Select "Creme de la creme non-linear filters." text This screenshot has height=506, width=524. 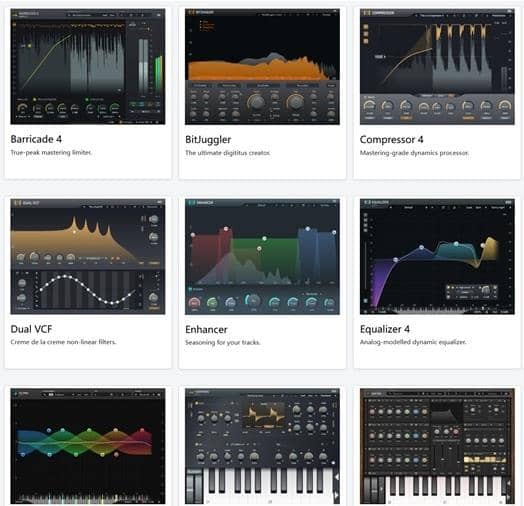(63, 342)
